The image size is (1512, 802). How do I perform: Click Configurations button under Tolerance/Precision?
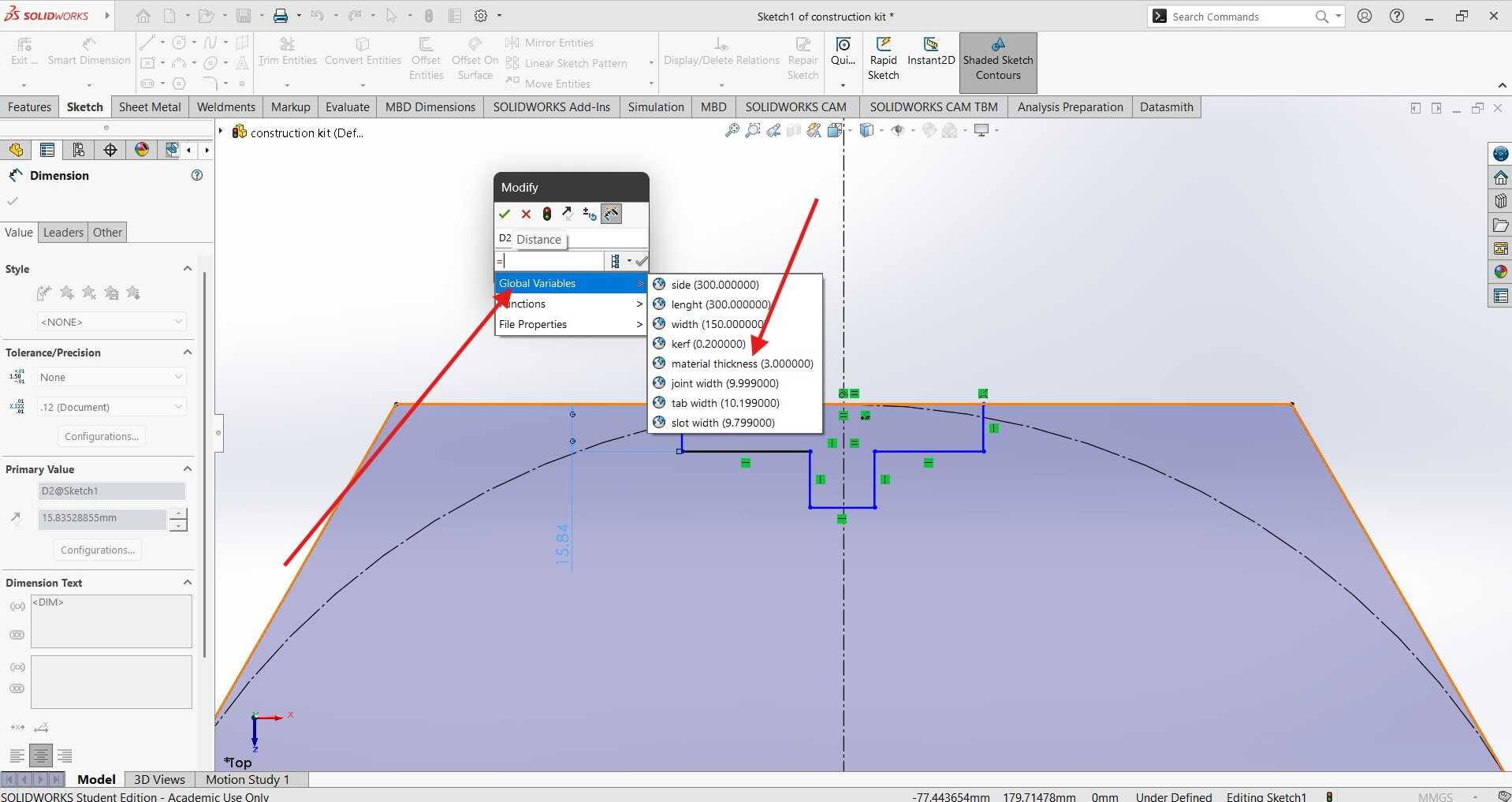(102, 436)
